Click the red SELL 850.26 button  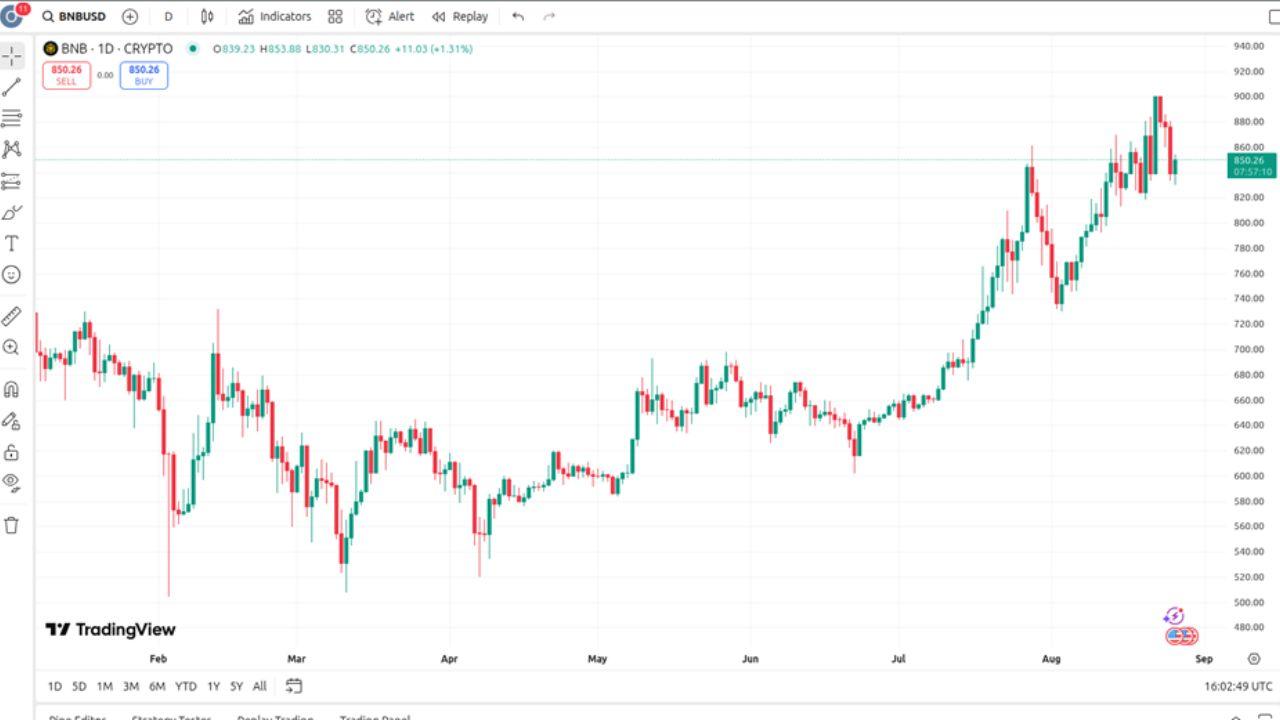pyautogui.click(x=66, y=75)
